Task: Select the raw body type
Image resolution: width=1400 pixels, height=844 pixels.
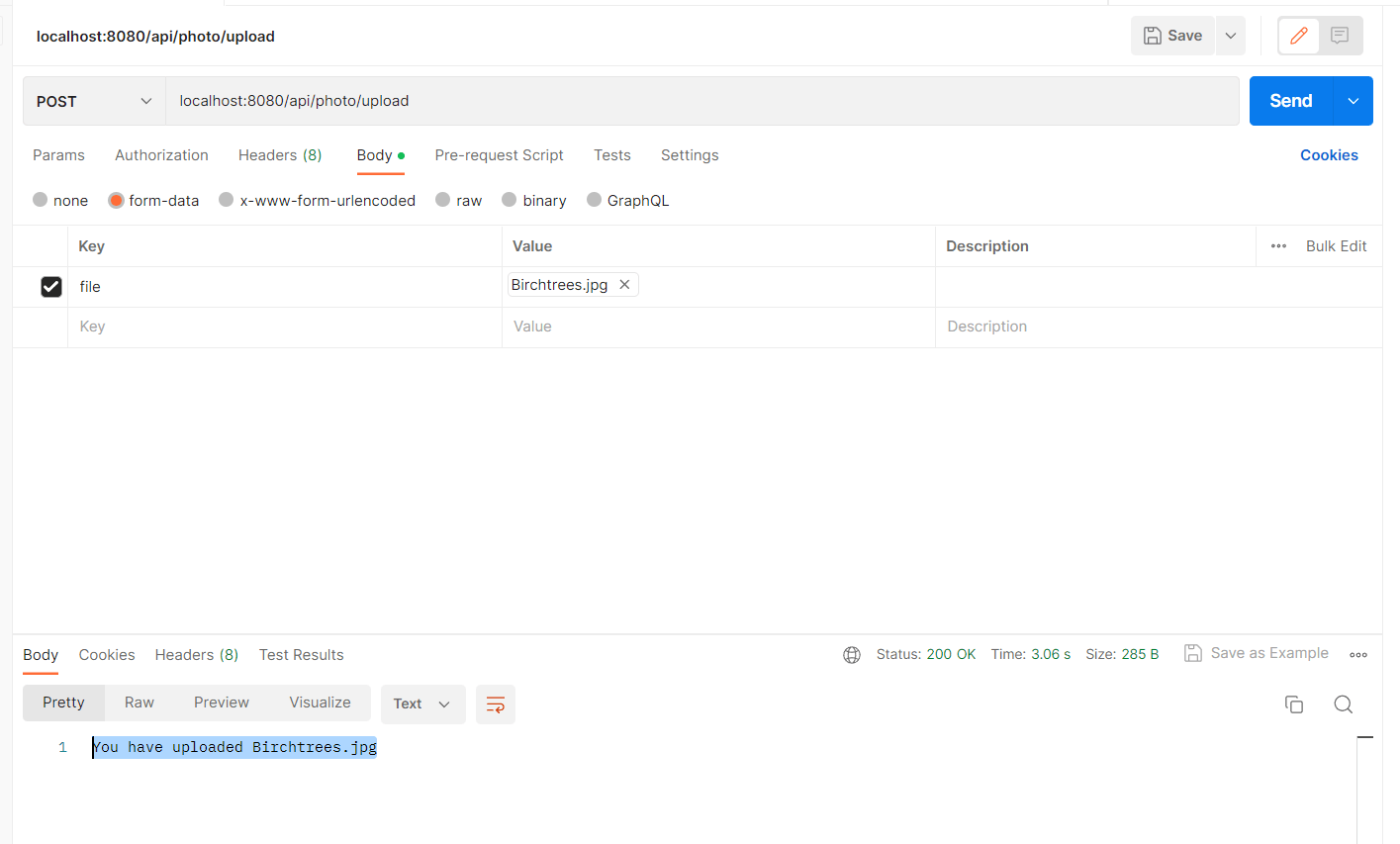Action: [x=443, y=200]
